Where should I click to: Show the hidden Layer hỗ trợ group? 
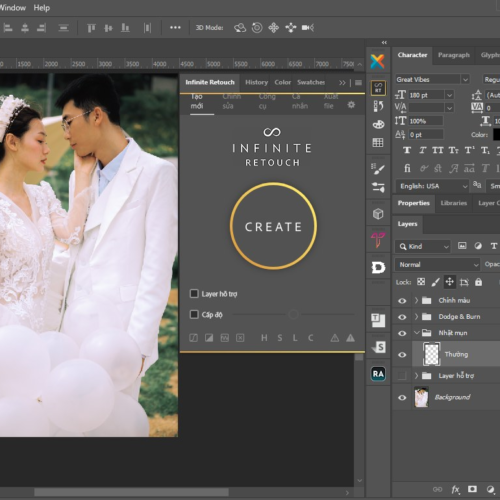click(402, 376)
